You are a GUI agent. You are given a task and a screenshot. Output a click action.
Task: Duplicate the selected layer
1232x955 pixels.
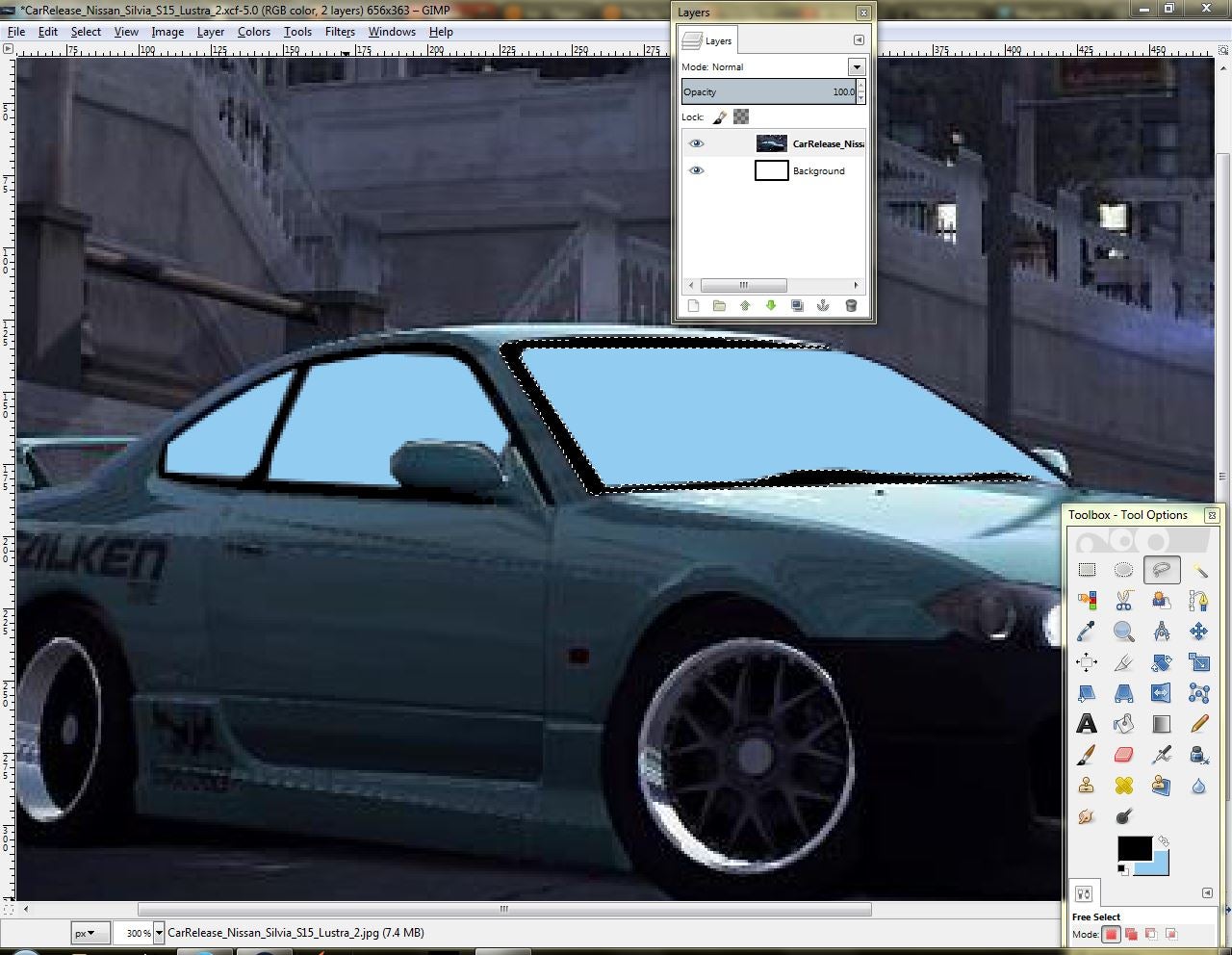coord(797,305)
